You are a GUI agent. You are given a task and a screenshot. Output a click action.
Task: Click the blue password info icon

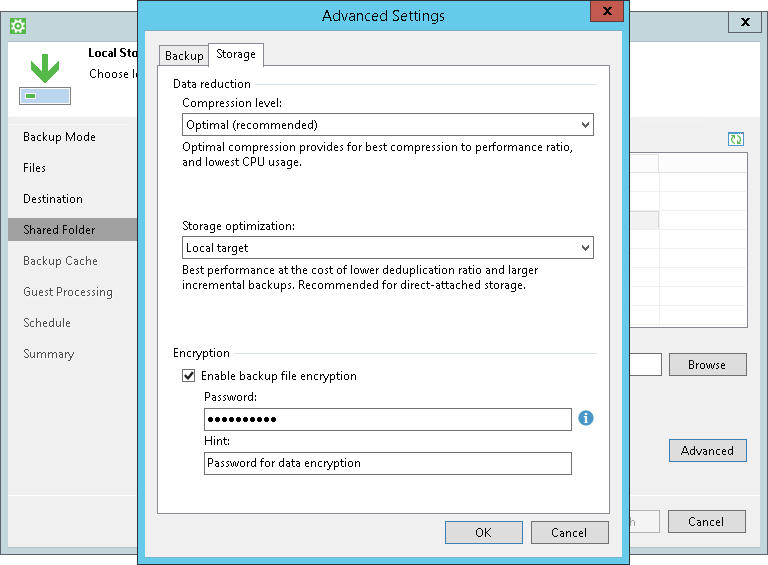(585, 418)
